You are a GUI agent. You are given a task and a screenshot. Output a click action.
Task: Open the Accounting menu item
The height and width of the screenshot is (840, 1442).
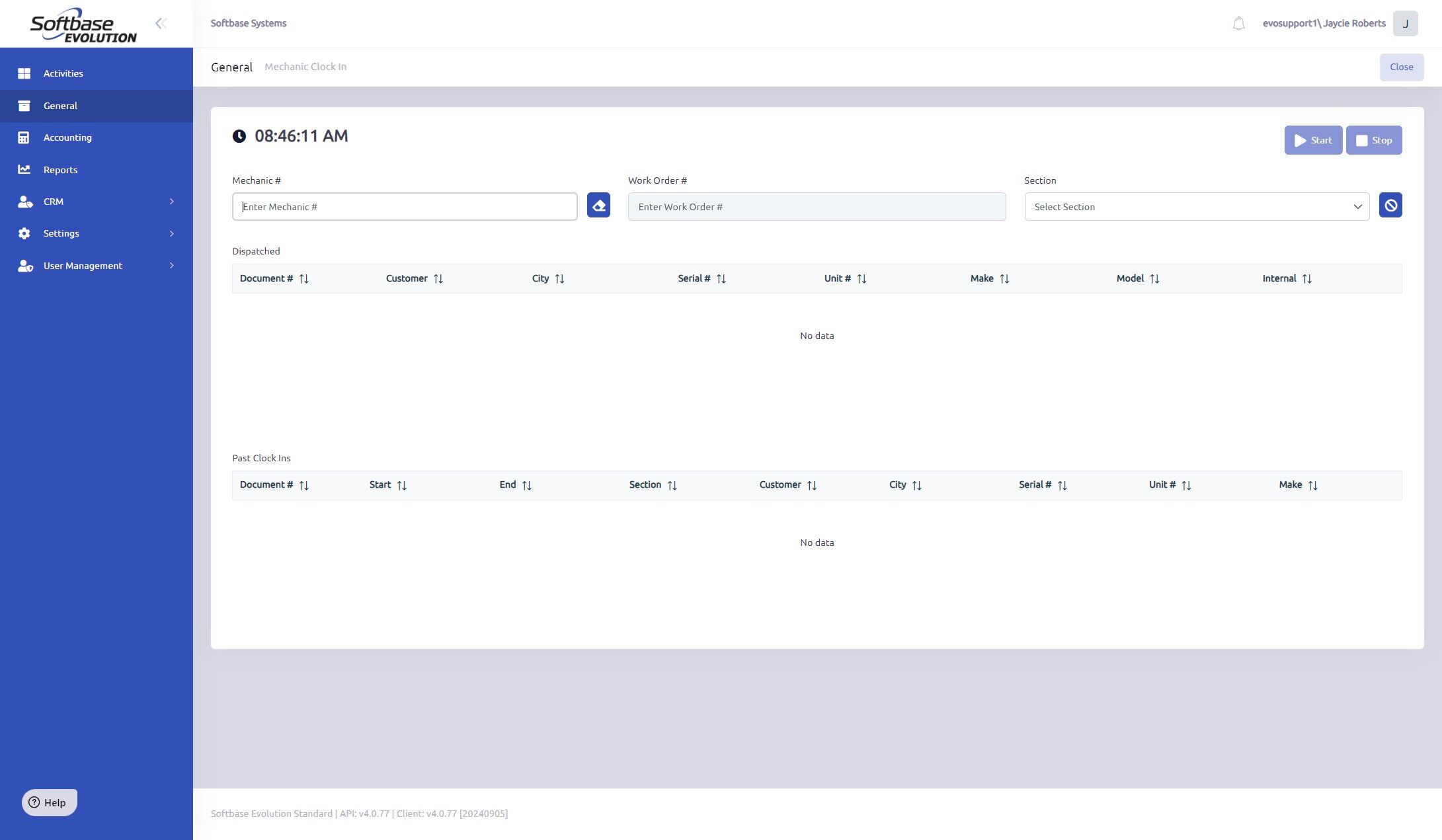67,137
